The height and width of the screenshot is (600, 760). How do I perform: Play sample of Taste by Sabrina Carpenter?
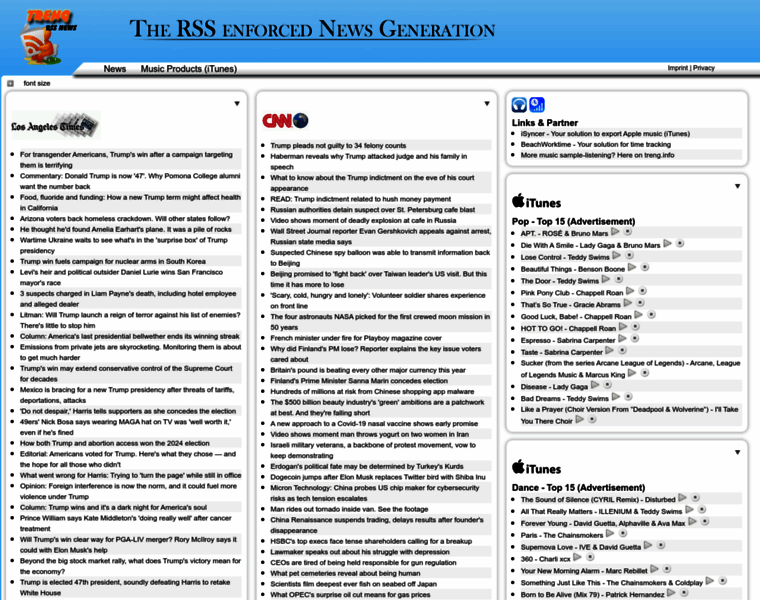(610, 350)
